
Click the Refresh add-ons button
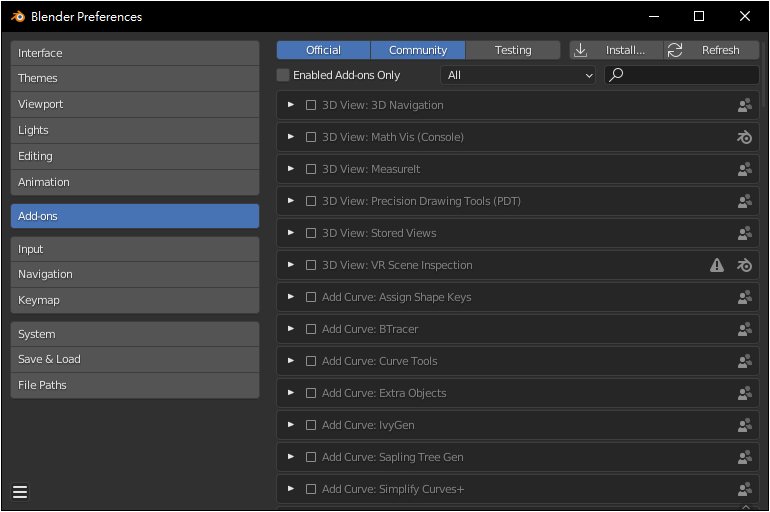(x=712, y=50)
